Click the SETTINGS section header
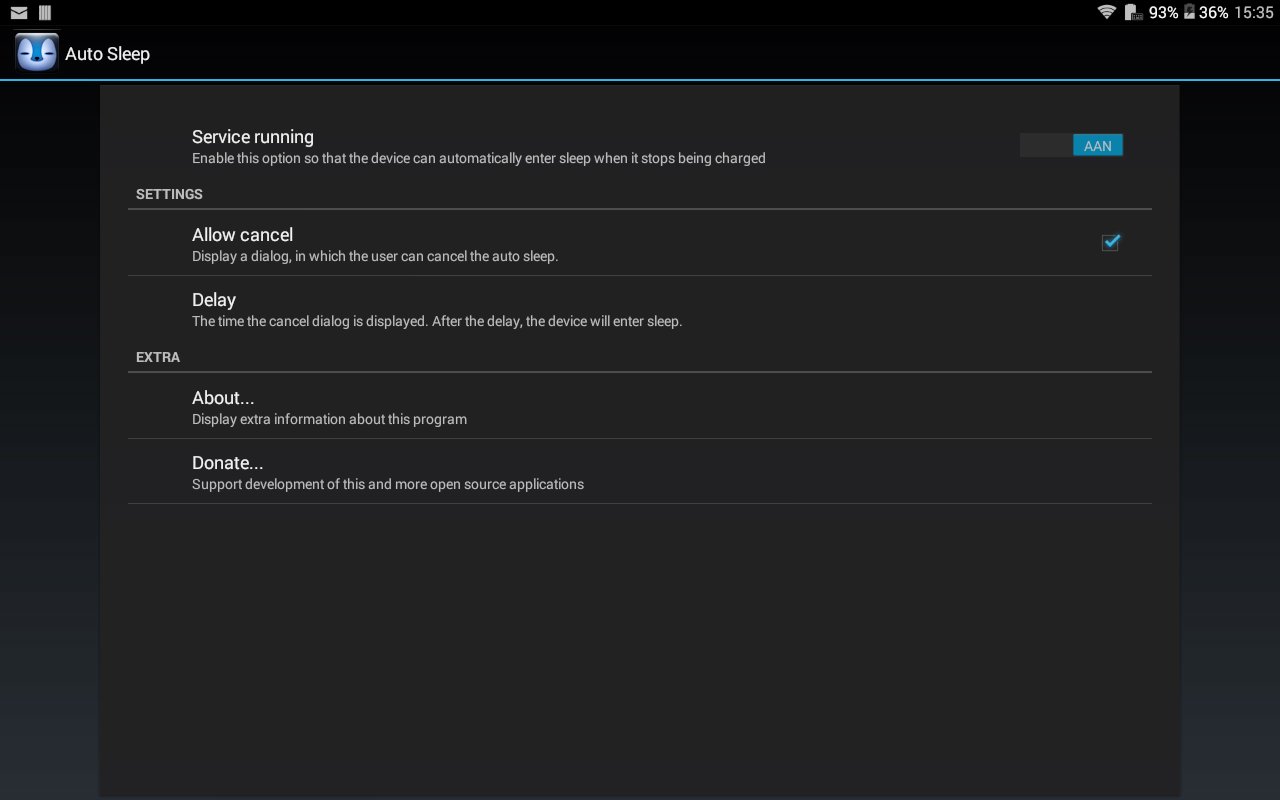Viewport: 1280px width, 800px height. (x=169, y=194)
